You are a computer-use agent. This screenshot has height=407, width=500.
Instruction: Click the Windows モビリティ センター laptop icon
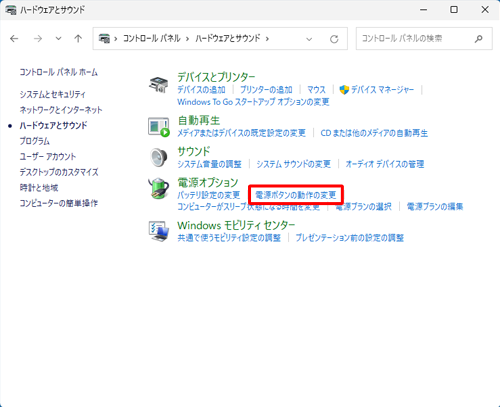point(159,231)
